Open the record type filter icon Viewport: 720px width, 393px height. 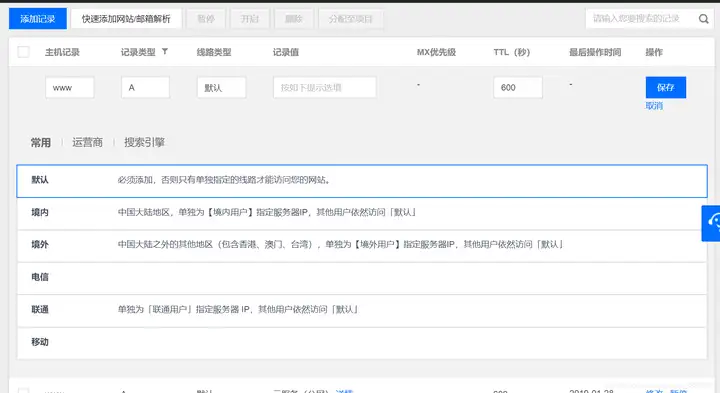click(x=165, y=52)
